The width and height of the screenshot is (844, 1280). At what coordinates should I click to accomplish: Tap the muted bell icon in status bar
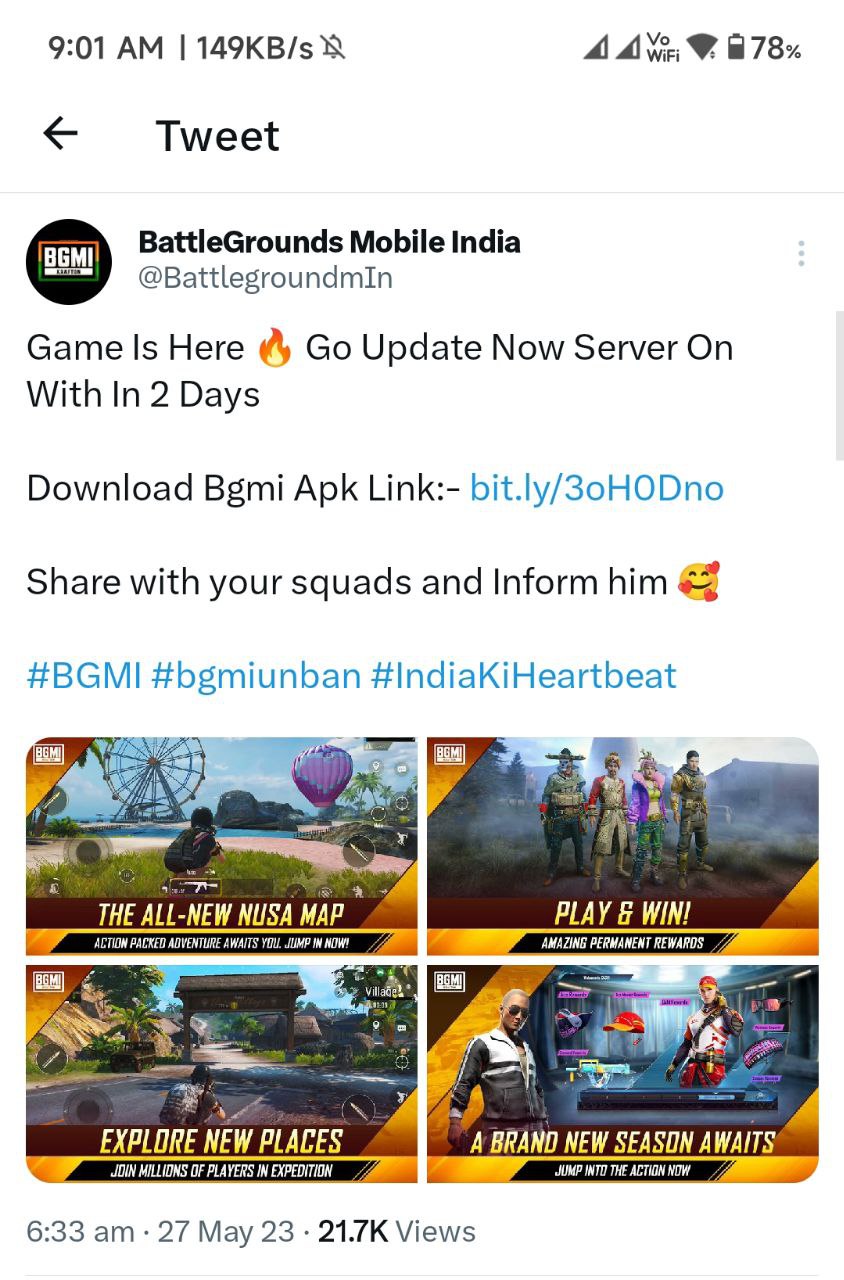point(333,47)
